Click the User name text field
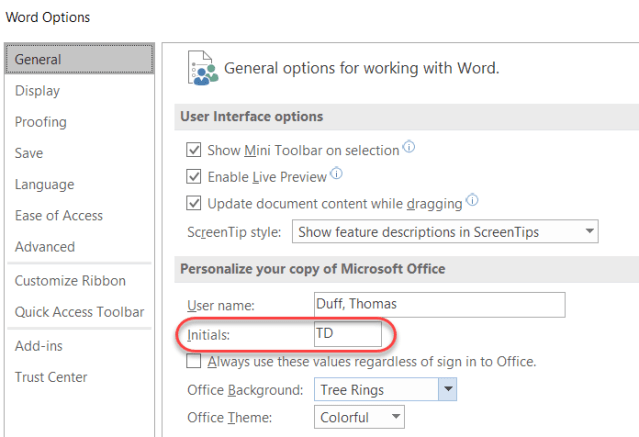This screenshot has height=437, width=639. click(x=438, y=304)
